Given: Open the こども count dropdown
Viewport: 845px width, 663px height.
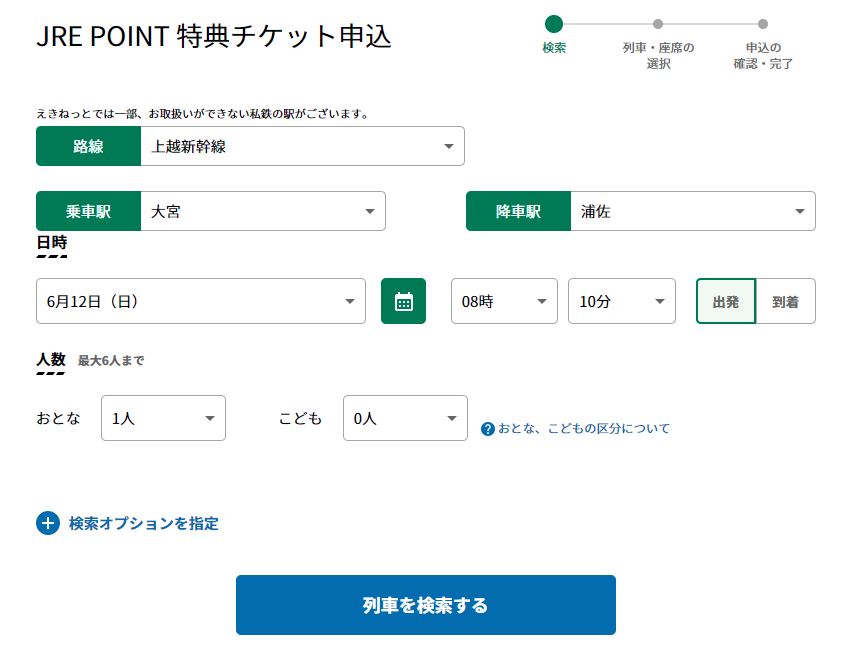Looking at the screenshot, I should [405, 418].
